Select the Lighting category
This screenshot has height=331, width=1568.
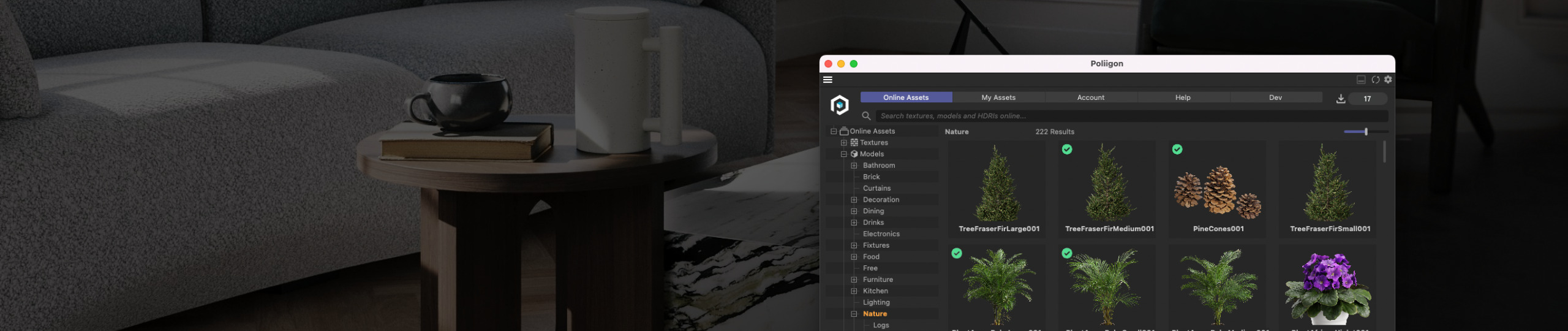[876, 302]
